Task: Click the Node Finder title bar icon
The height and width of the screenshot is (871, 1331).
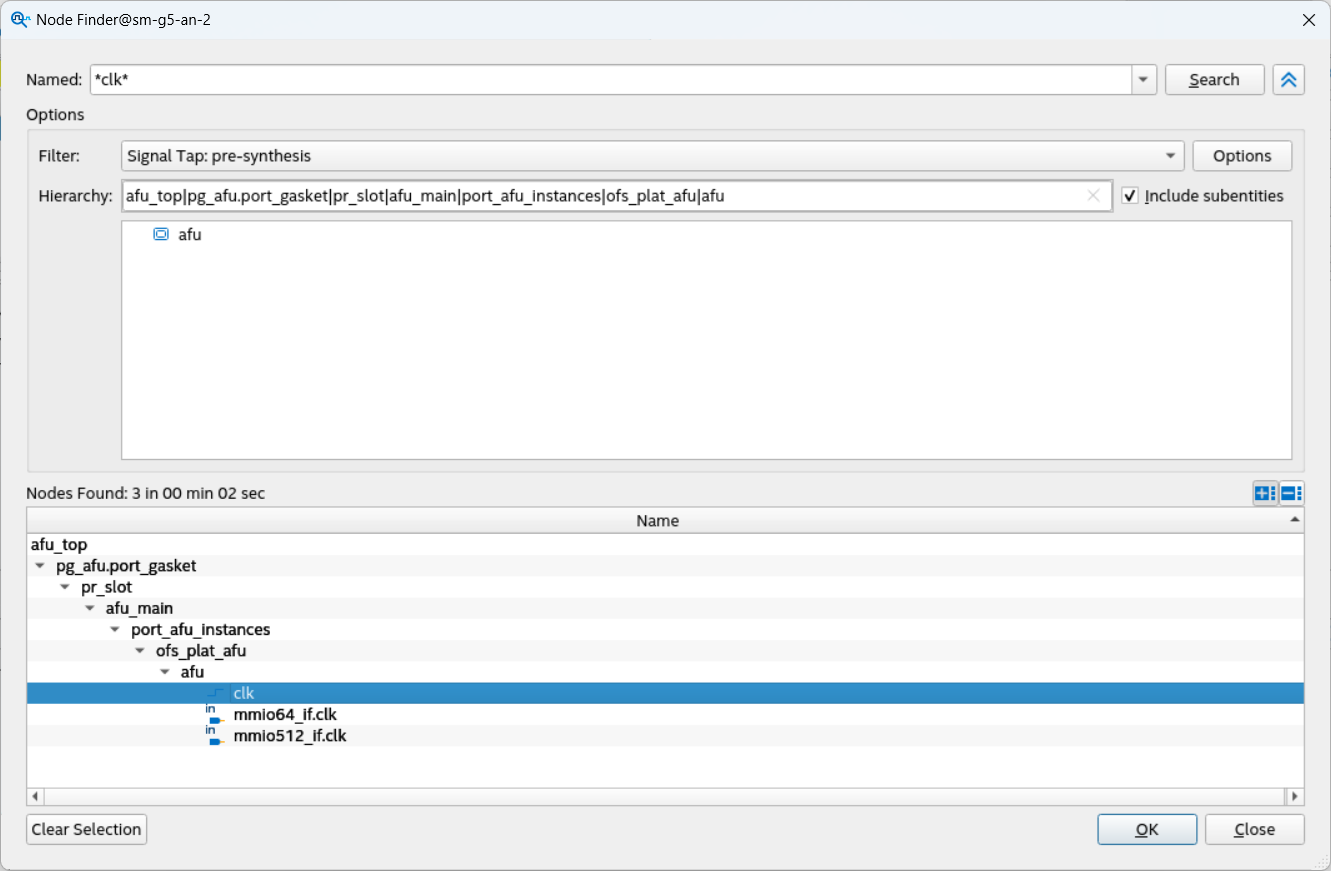Action: point(20,19)
